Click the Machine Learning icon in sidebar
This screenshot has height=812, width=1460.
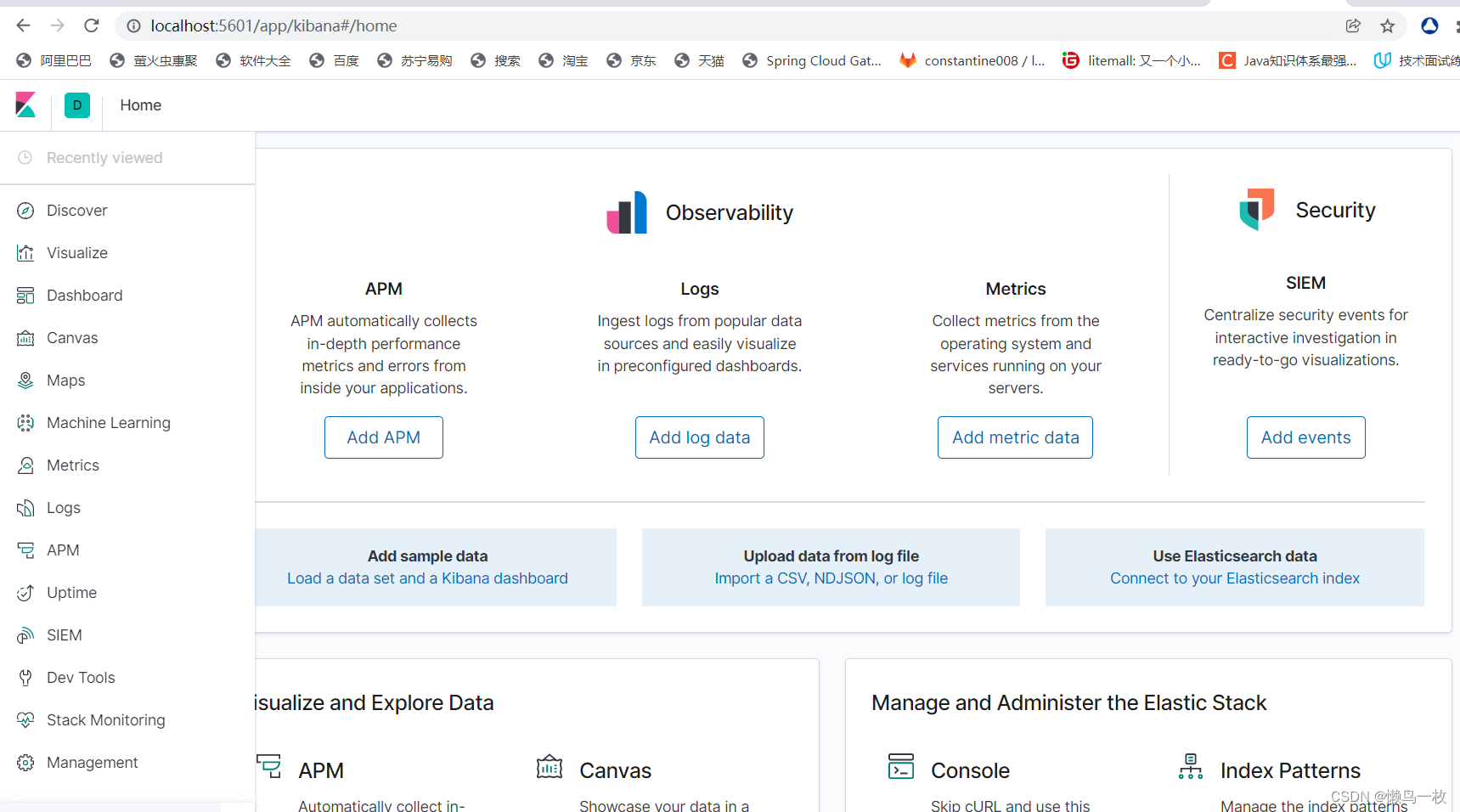click(25, 423)
